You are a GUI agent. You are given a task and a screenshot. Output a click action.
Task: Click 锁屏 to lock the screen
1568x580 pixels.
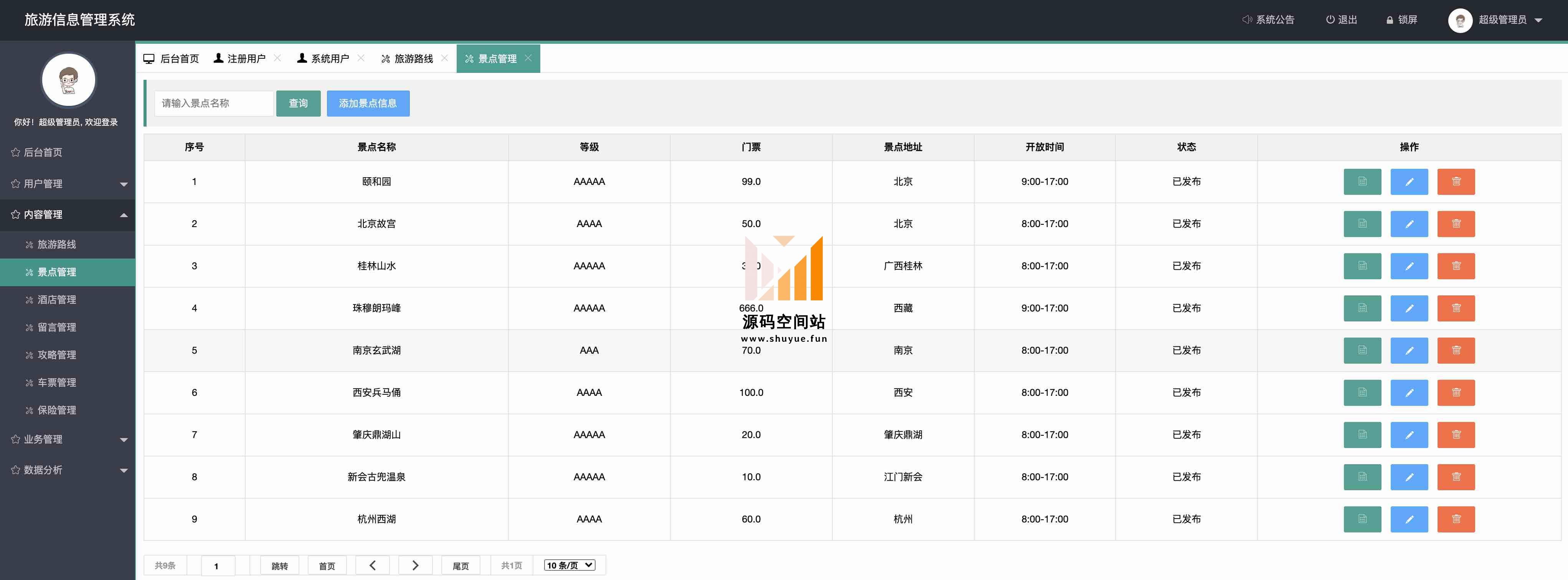pos(1402,20)
